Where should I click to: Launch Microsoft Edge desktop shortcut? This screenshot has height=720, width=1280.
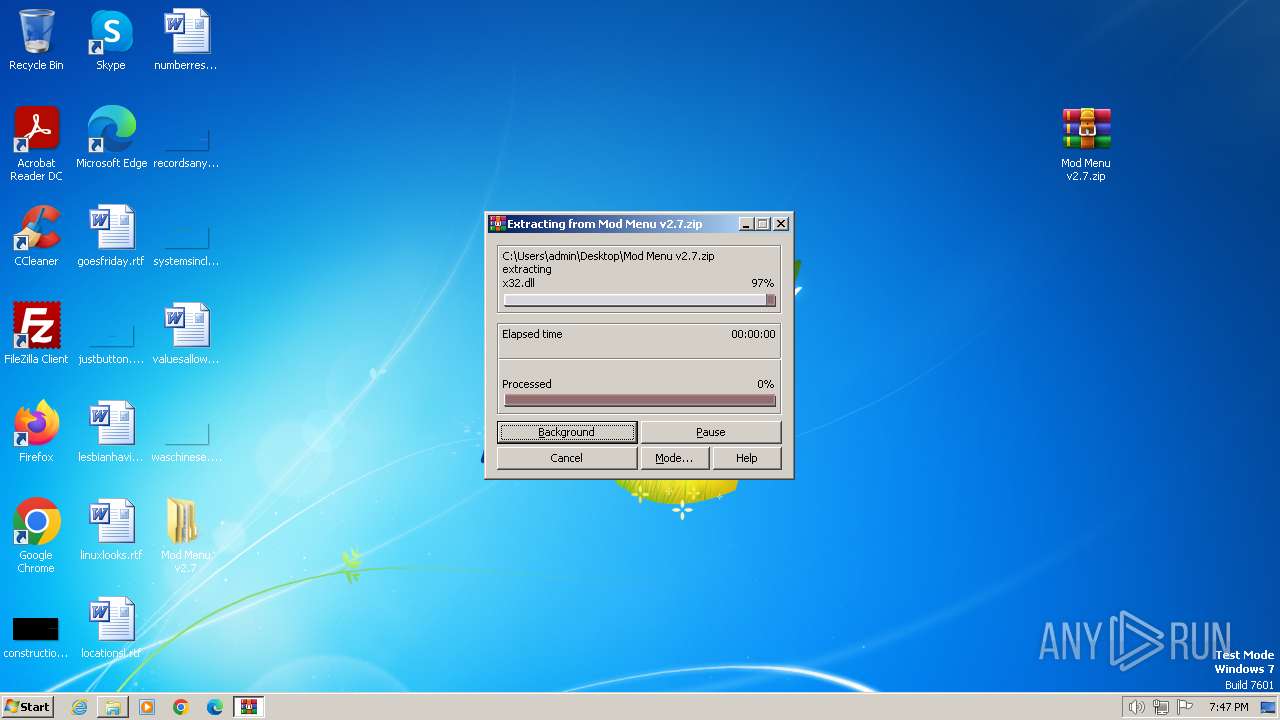[x=111, y=138]
